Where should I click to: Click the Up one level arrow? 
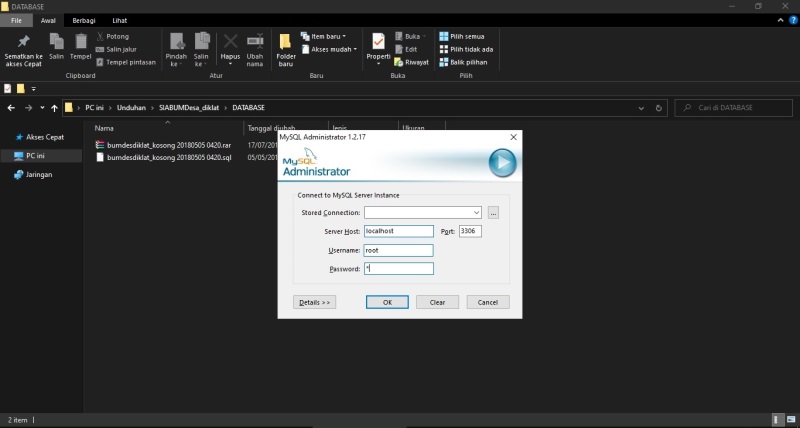pyautogui.click(x=55, y=108)
